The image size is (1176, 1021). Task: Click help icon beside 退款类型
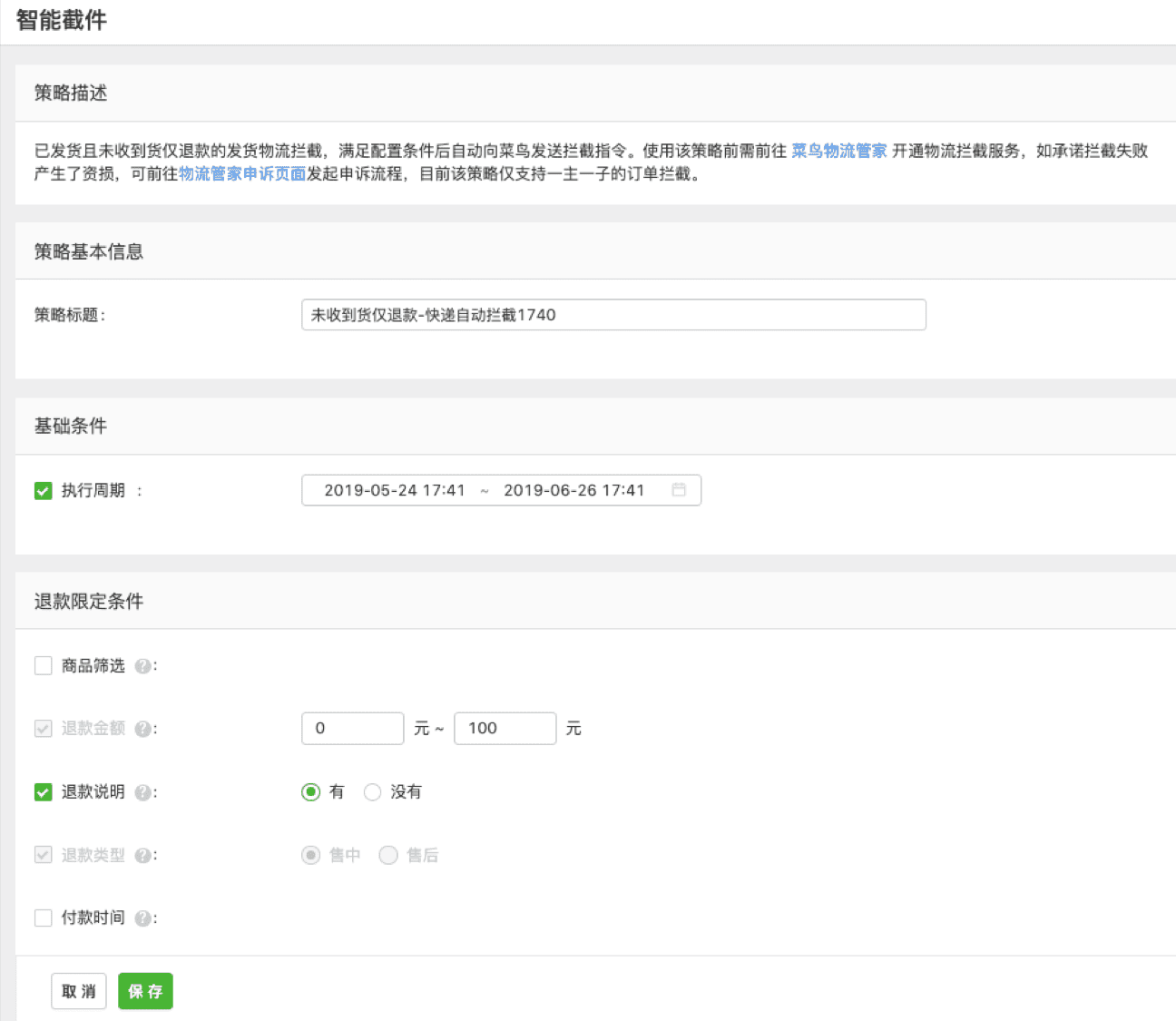142,855
